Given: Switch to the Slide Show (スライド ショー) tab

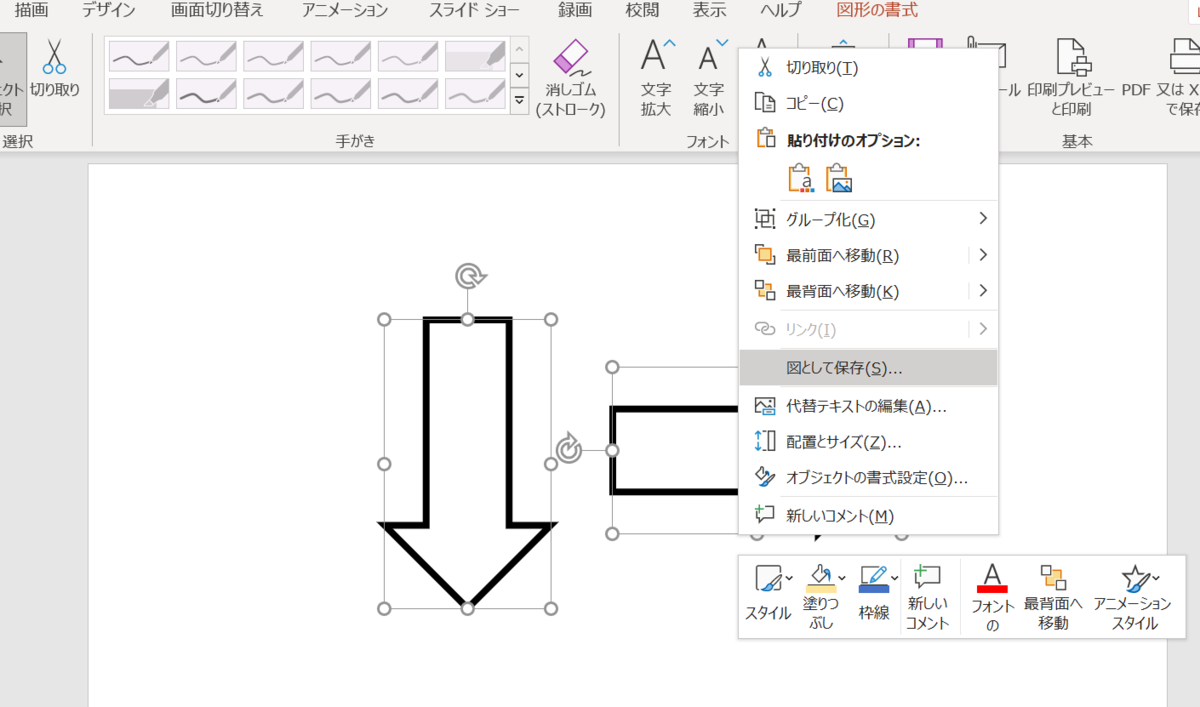Looking at the screenshot, I should click(474, 11).
